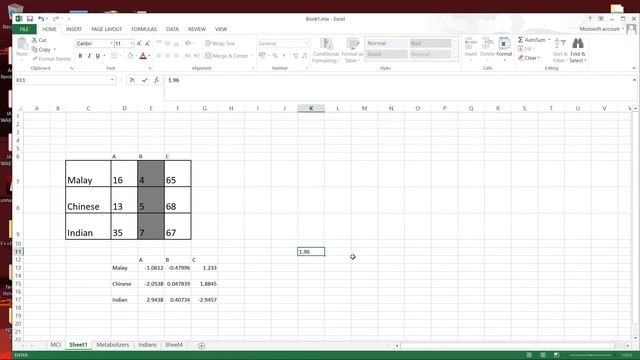The width and height of the screenshot is (640, 360).
Task: Click the Format cells icon
Action: tap(504, 43)
